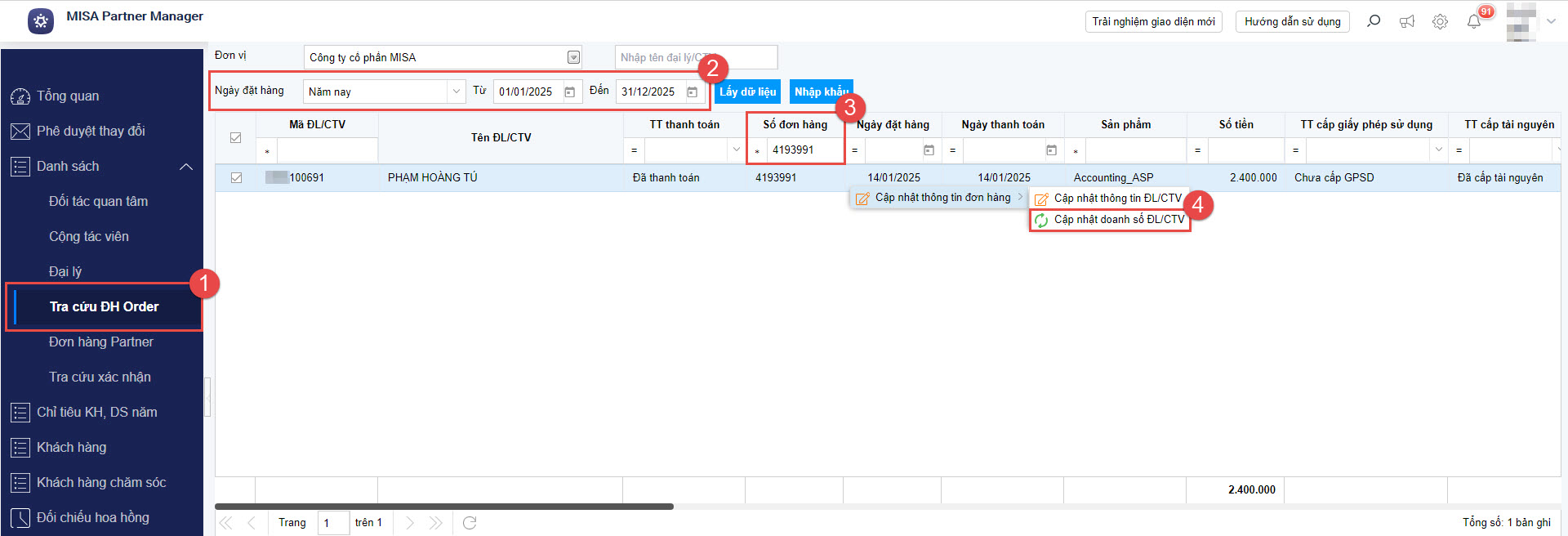Open the Đơn vị company dropdown
Viewport: 1568px width, 536px height.
573,57
